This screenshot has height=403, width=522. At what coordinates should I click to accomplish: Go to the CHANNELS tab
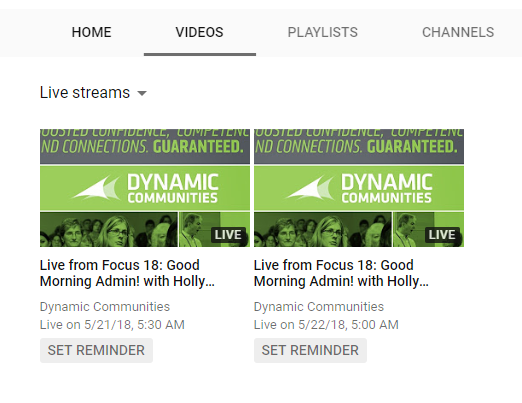(458, 32)
